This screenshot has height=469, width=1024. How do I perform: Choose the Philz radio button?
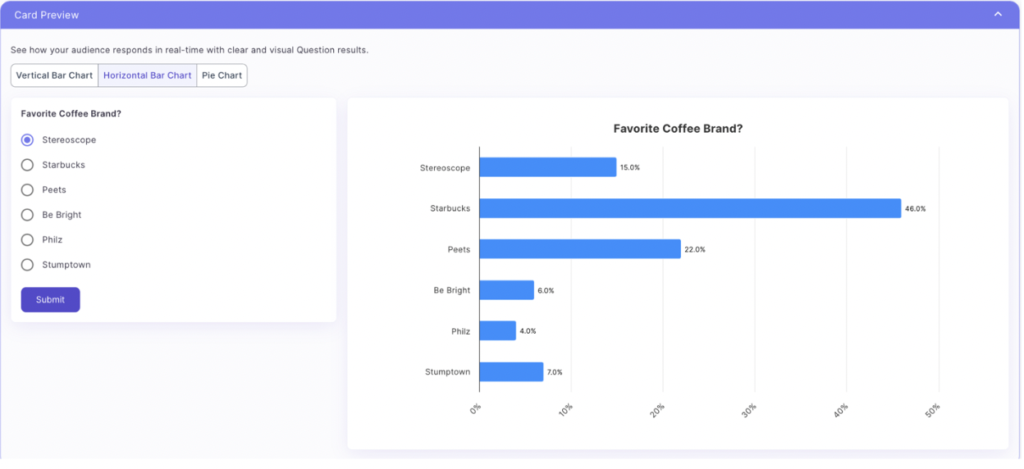[28, 240]
